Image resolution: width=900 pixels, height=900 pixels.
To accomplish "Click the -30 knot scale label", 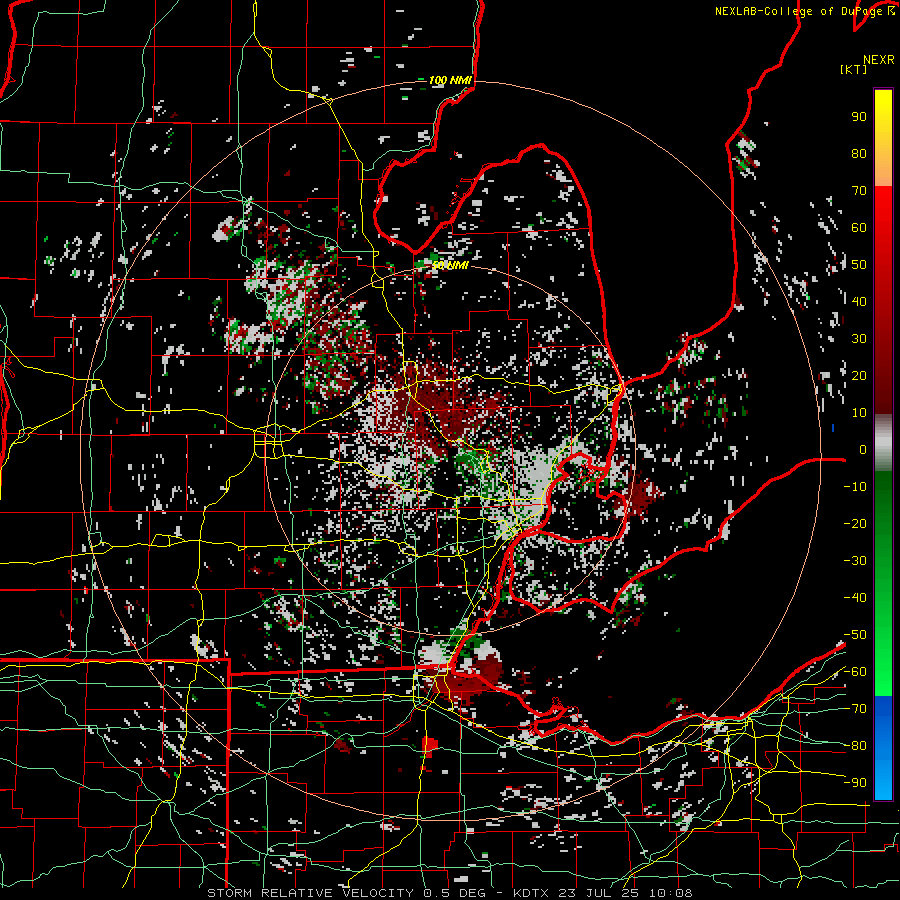I will pyautogui.click(x=855, y=561).
